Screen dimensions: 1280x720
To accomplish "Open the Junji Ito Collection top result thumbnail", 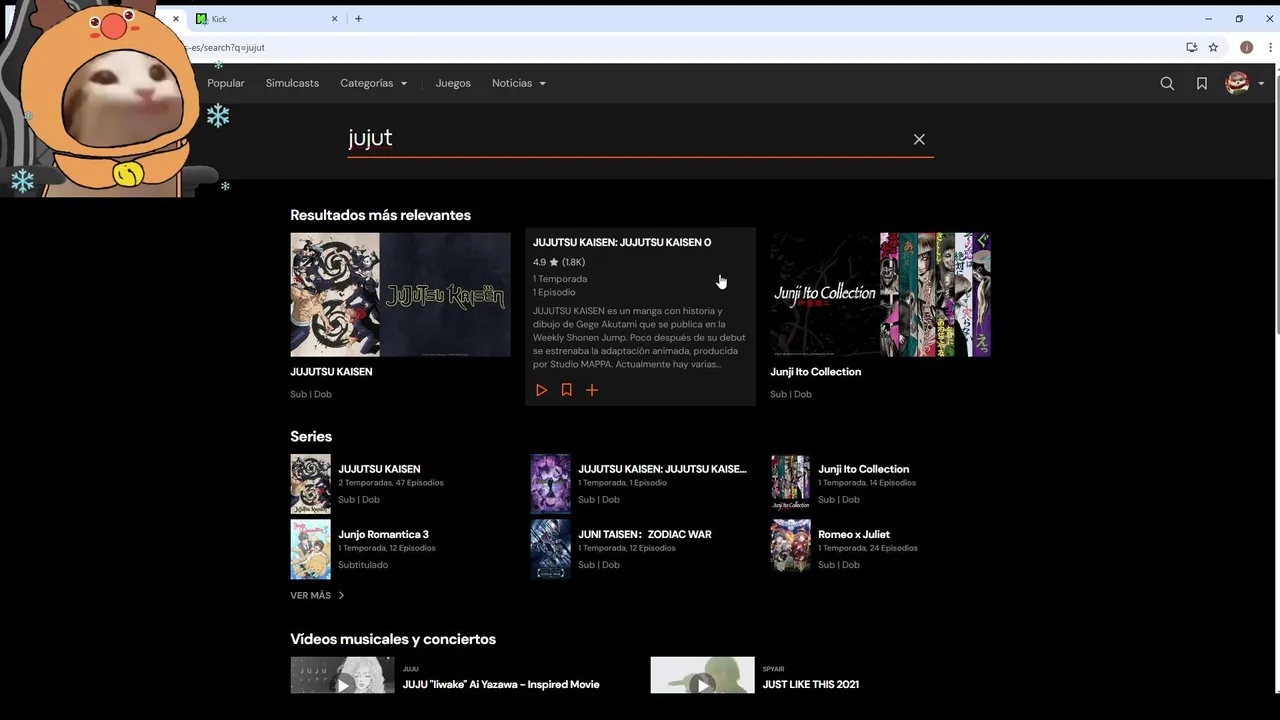I will (880, 295).
